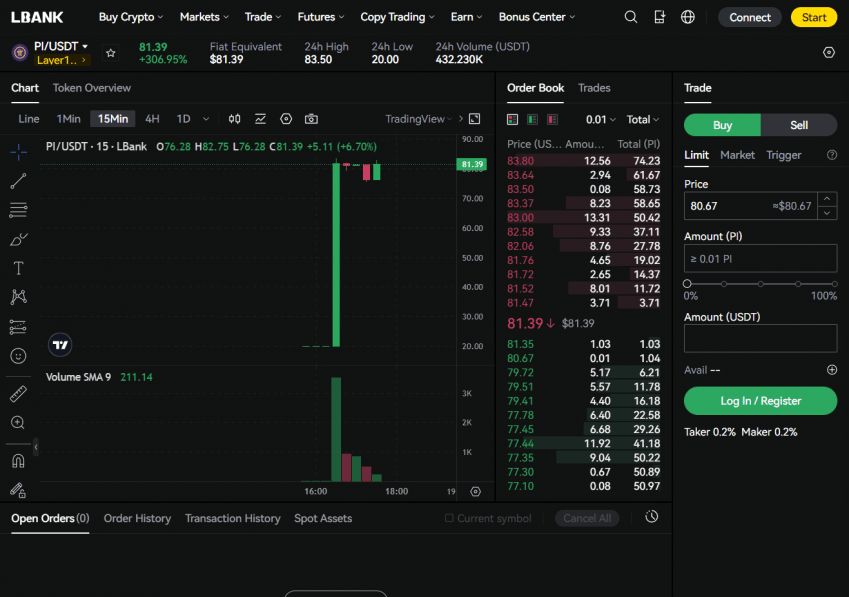Select the 4H interval
849x597 pixels.
152,119
